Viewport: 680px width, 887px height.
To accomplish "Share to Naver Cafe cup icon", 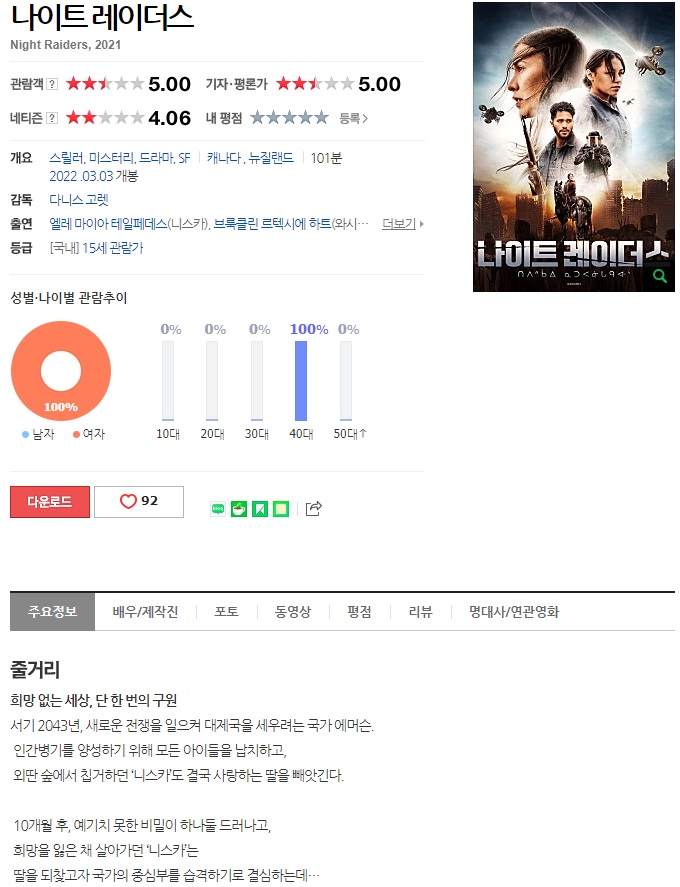I will point(239,509).
